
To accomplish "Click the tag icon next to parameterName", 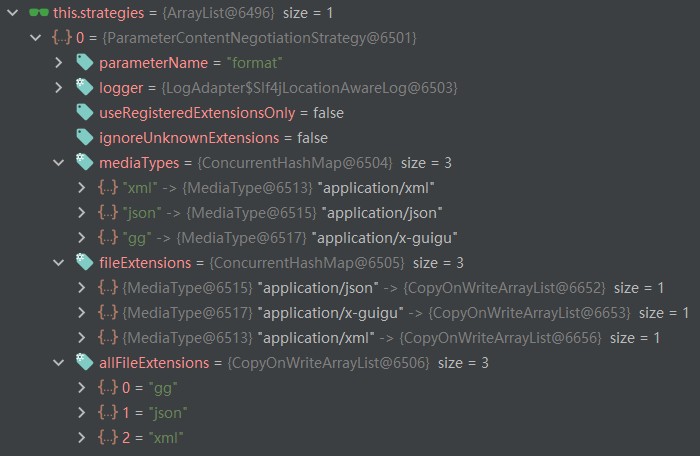I will click(85, 62).
